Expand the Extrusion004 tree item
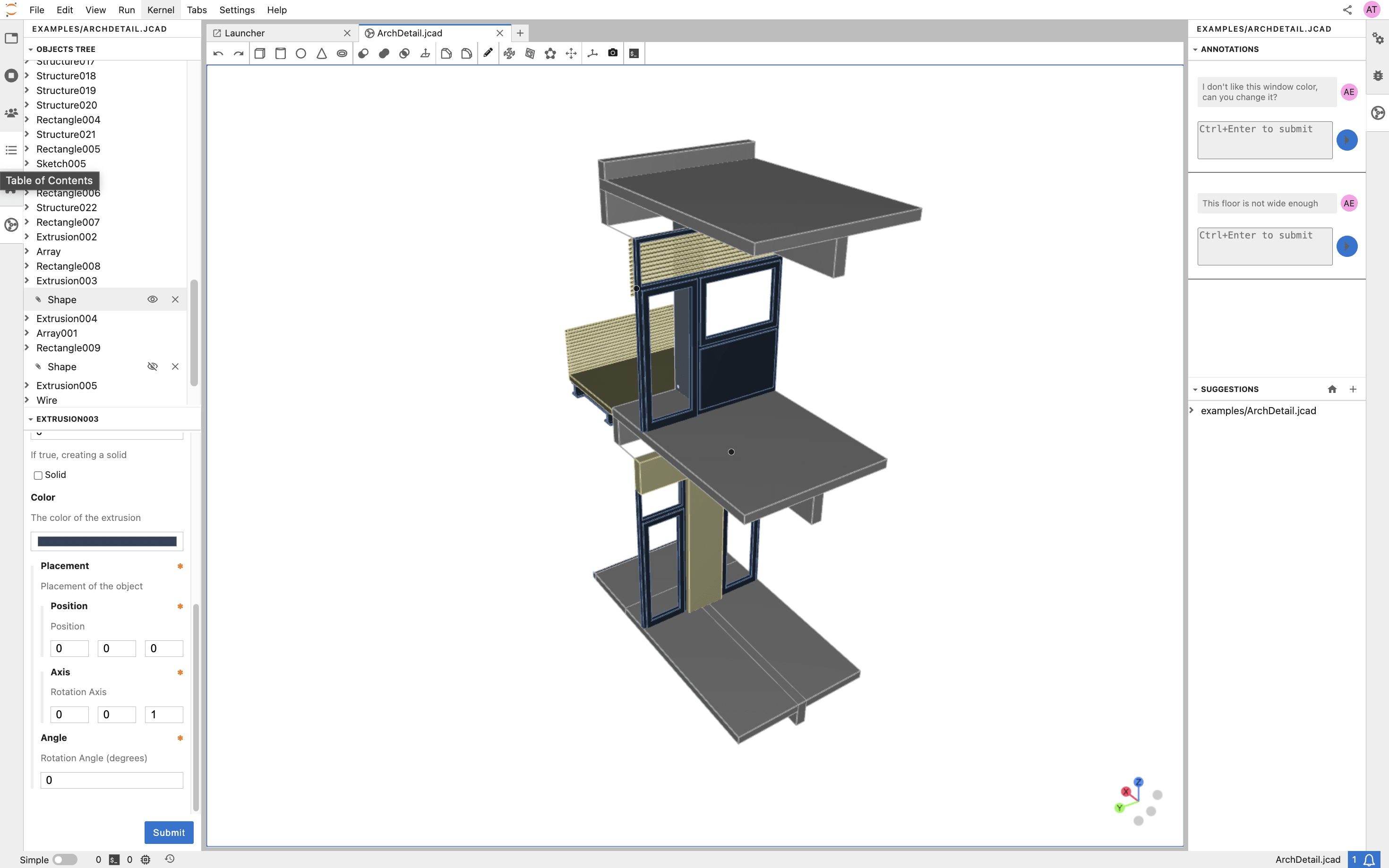1389x868 pixels. (27, 319)
